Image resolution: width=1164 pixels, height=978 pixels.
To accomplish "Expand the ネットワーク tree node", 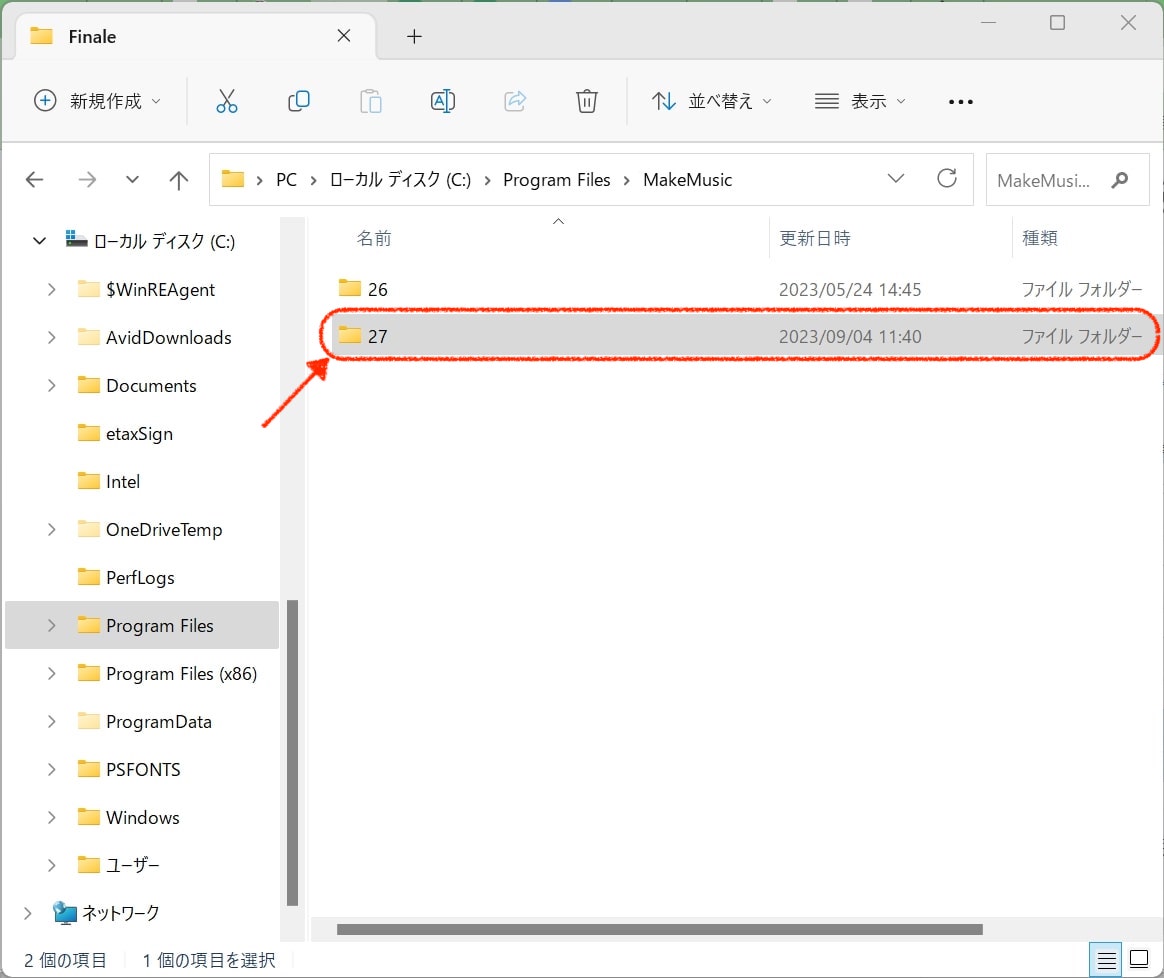I will tap(27, 913).
